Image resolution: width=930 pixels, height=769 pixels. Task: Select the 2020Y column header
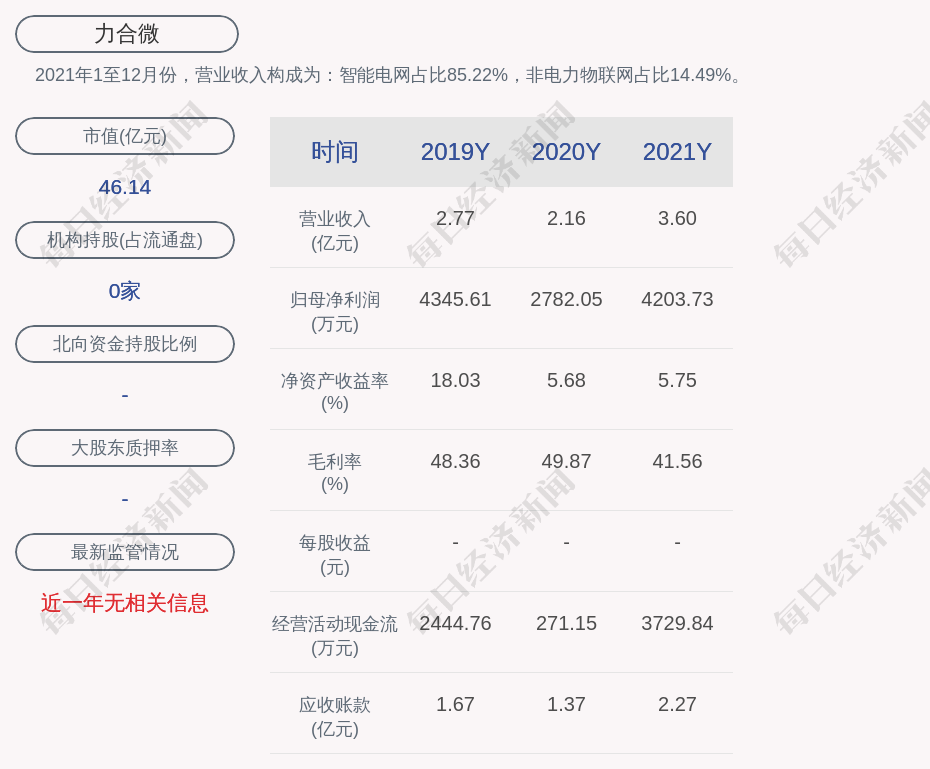(x=566, y=152)
